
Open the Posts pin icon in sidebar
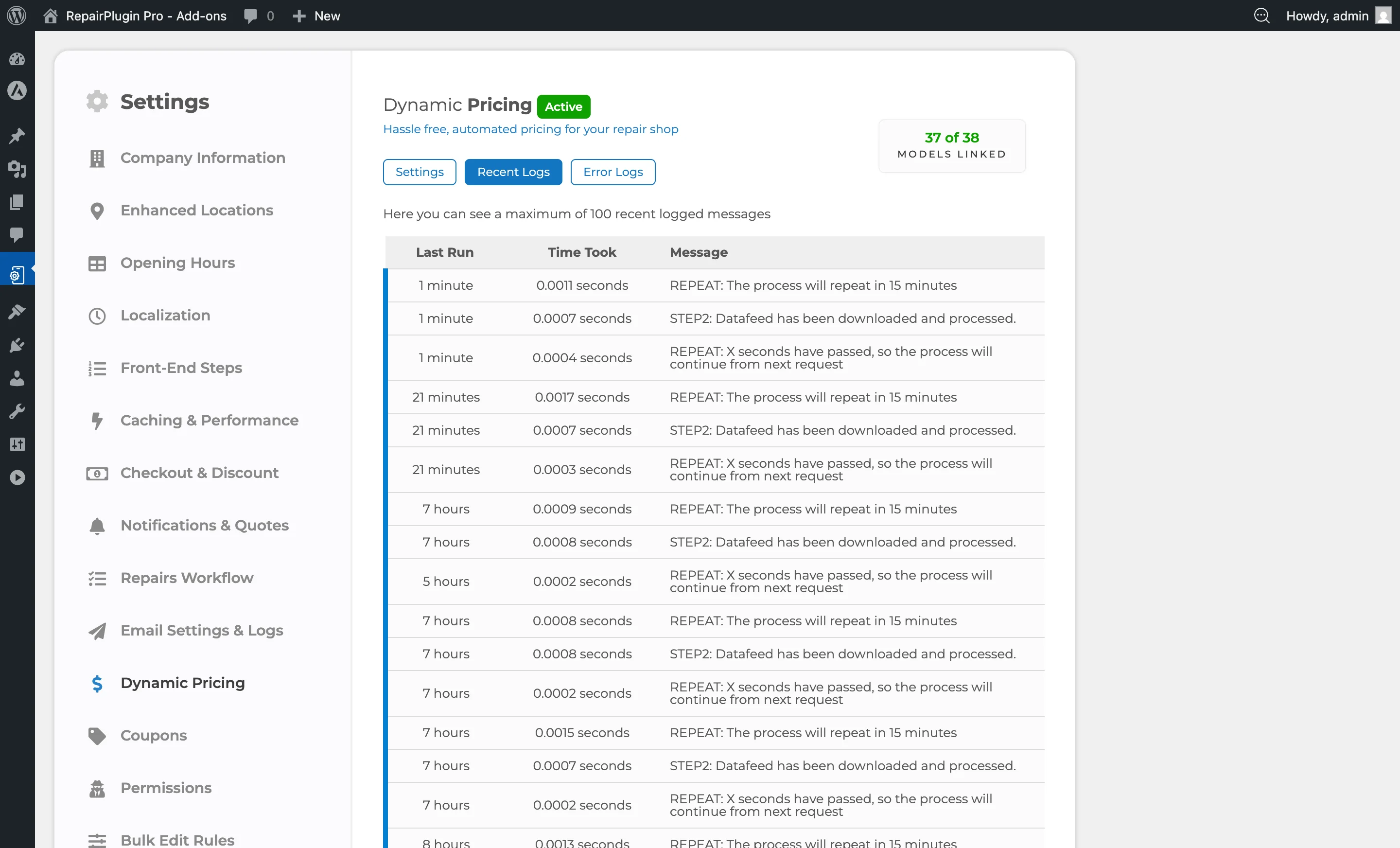click(17, 136)
